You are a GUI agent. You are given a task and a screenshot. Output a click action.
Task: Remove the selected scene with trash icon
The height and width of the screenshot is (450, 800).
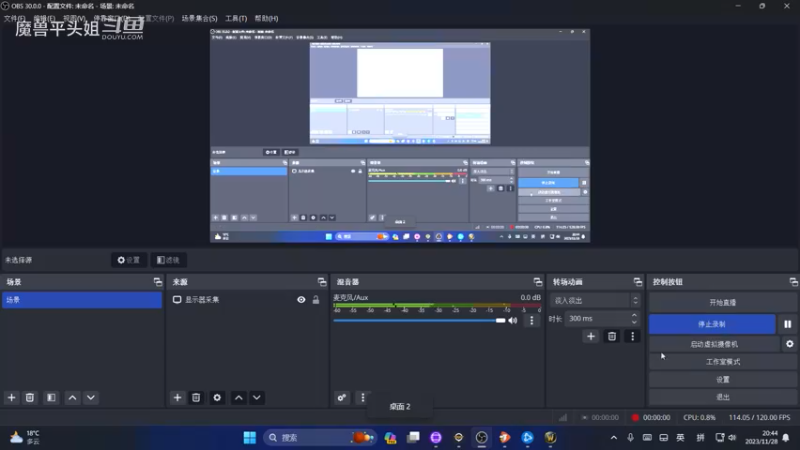tap(30, 397)
